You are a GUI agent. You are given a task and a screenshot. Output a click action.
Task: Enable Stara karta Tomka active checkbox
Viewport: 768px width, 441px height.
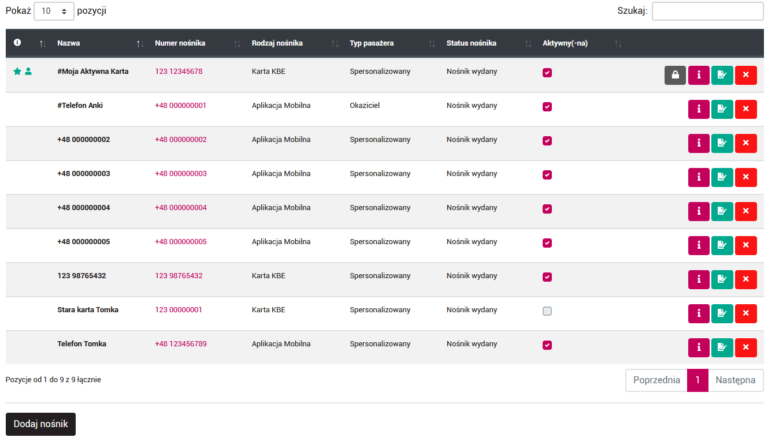[x=547, y=311]
